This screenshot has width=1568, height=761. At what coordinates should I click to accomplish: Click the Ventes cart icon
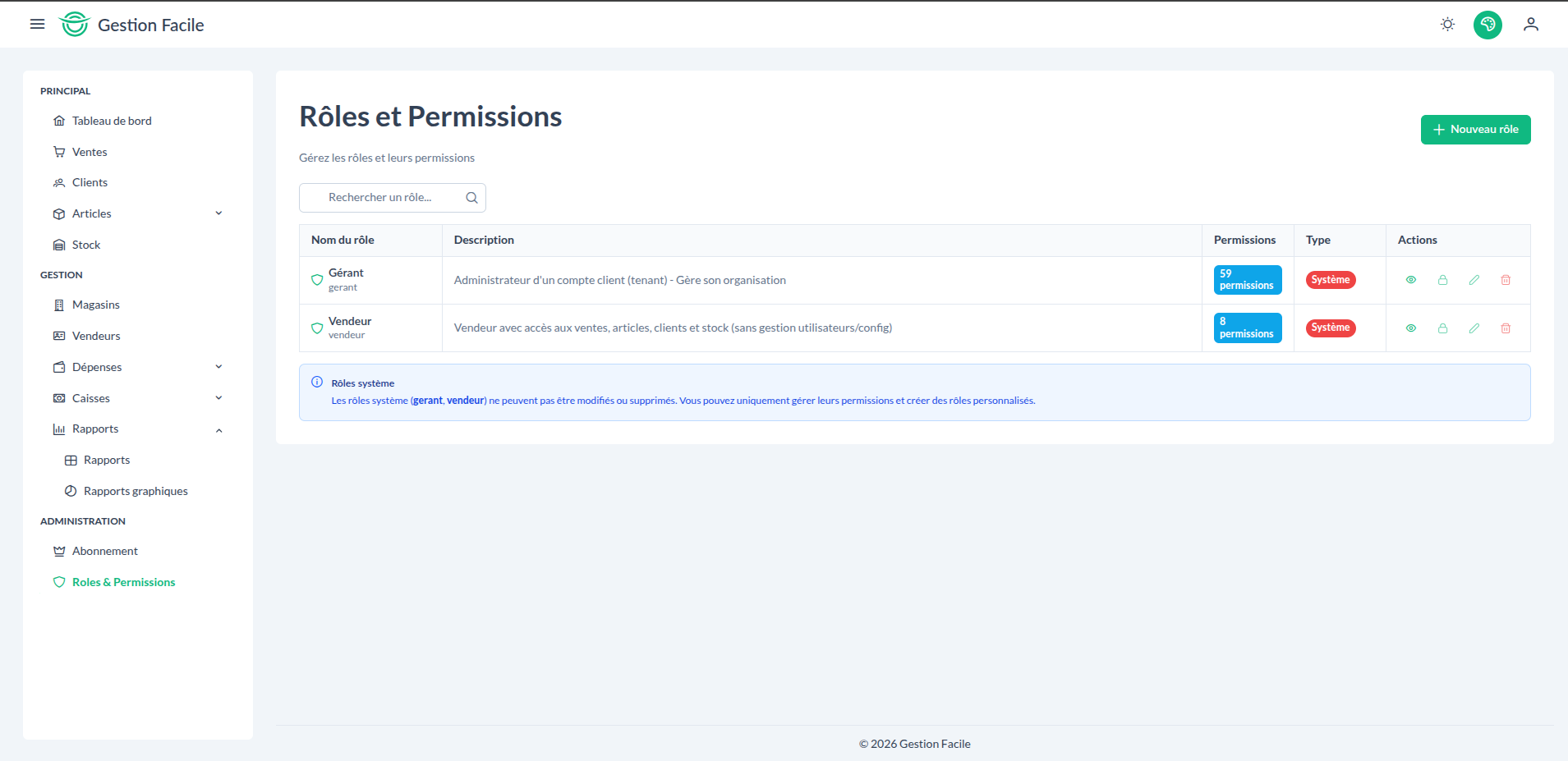coord(59,152)
